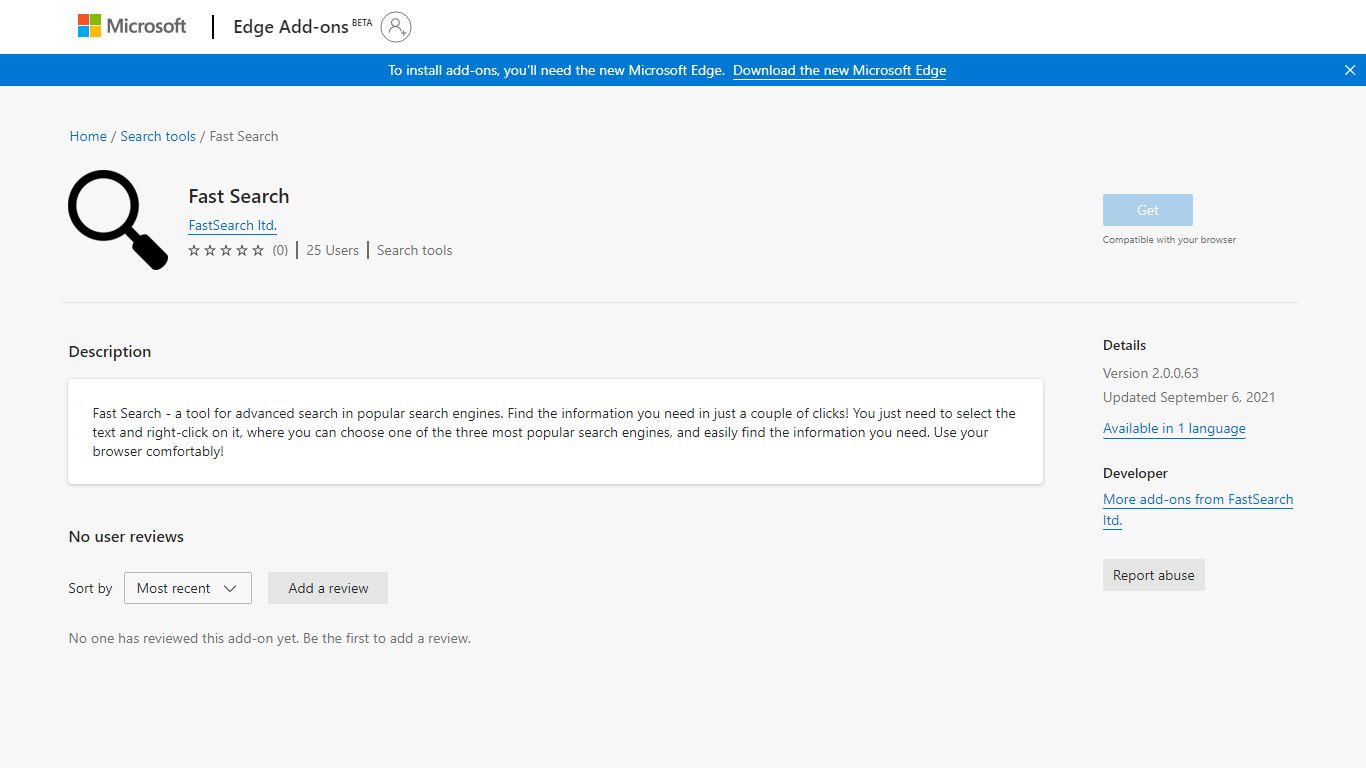Open More add-ons from FastSearch ltd.

(x=1198, y=510)
